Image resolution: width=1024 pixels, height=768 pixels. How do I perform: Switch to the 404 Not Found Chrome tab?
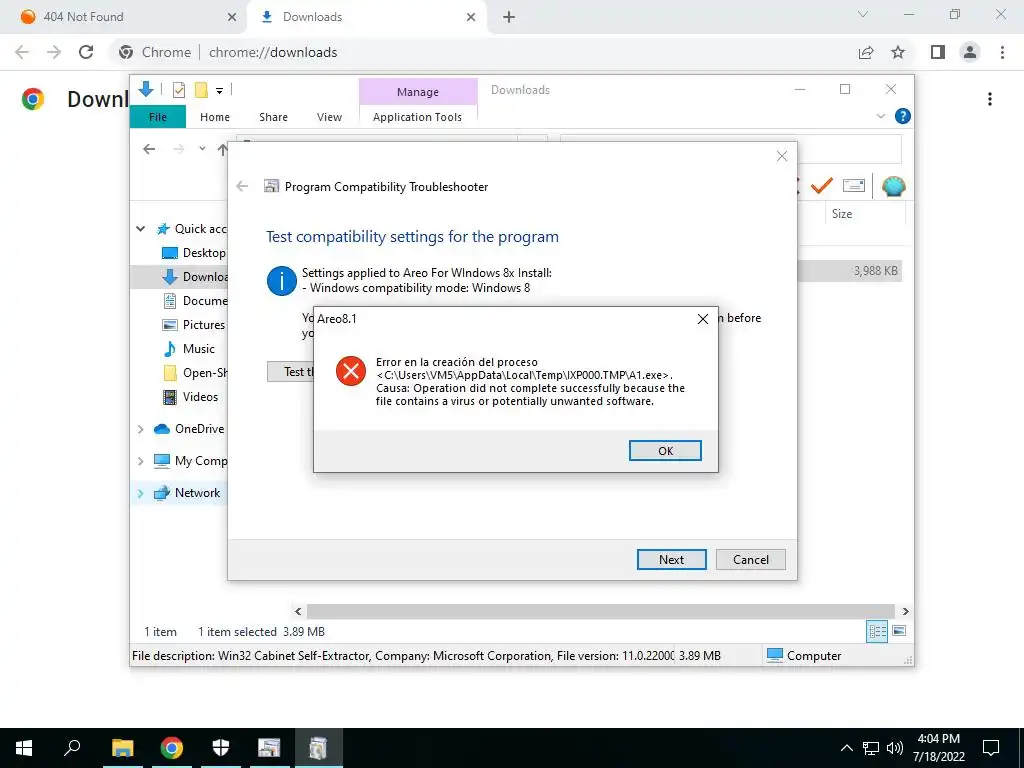124,17
